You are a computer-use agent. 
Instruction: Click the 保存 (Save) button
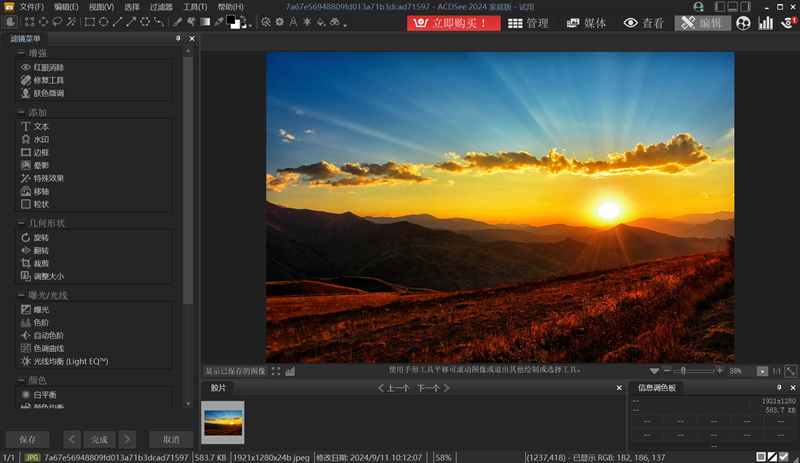27,439
